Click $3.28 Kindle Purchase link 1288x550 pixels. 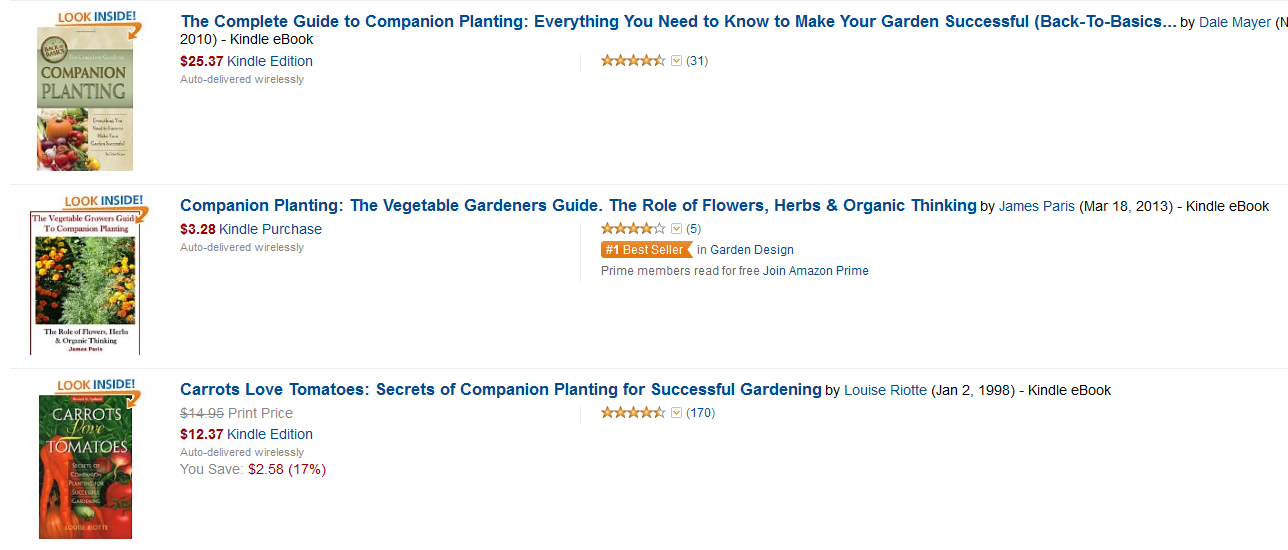[x=251, y=229]
